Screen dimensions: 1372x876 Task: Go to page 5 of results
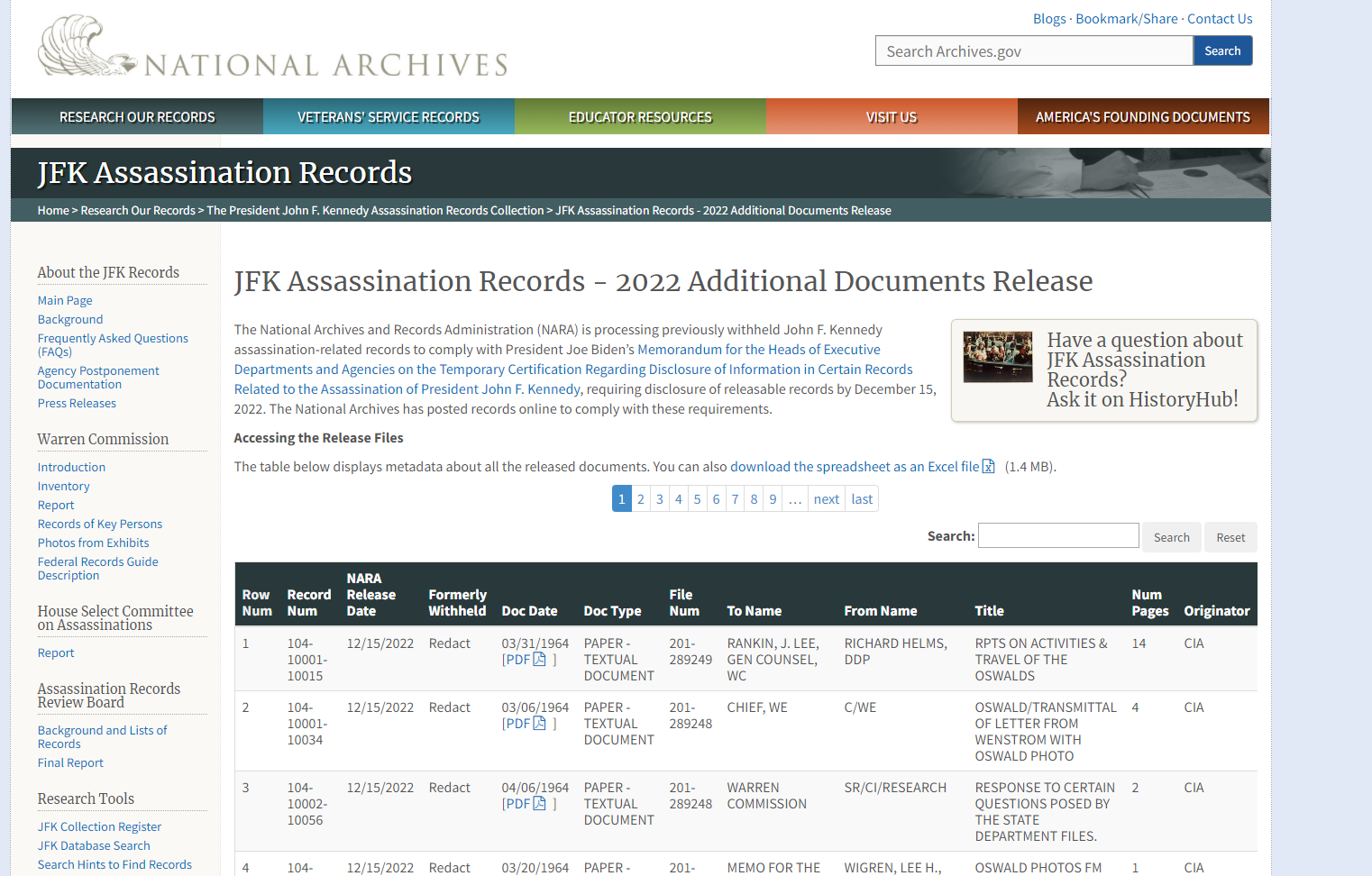tap(697, 499)
